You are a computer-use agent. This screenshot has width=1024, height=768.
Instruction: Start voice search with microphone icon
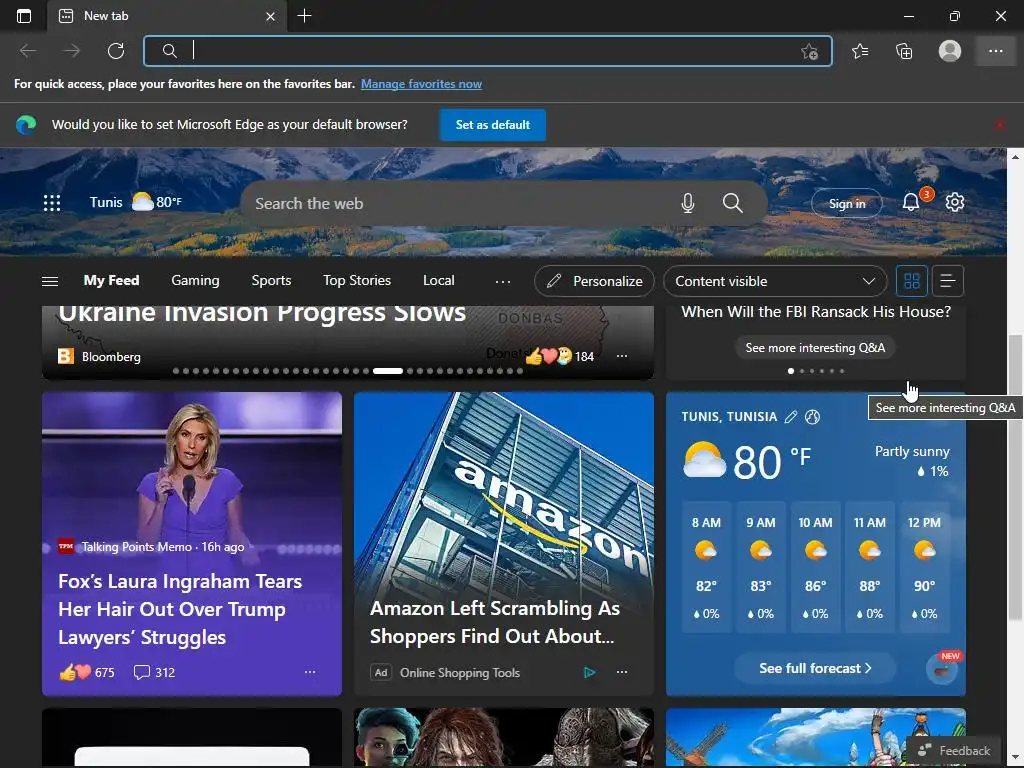click(688, 203)
